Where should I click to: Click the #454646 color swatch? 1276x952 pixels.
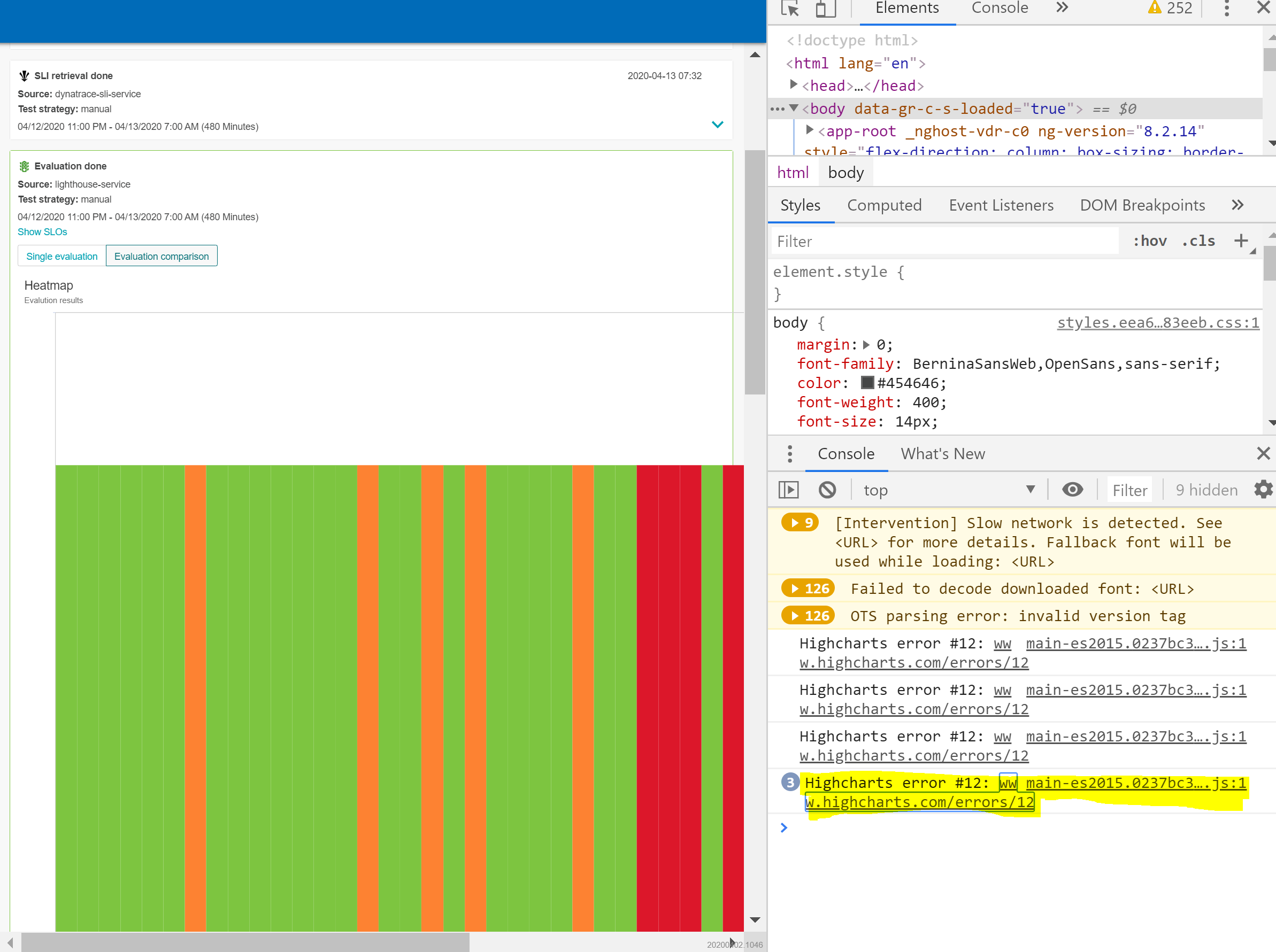[867, 383]
